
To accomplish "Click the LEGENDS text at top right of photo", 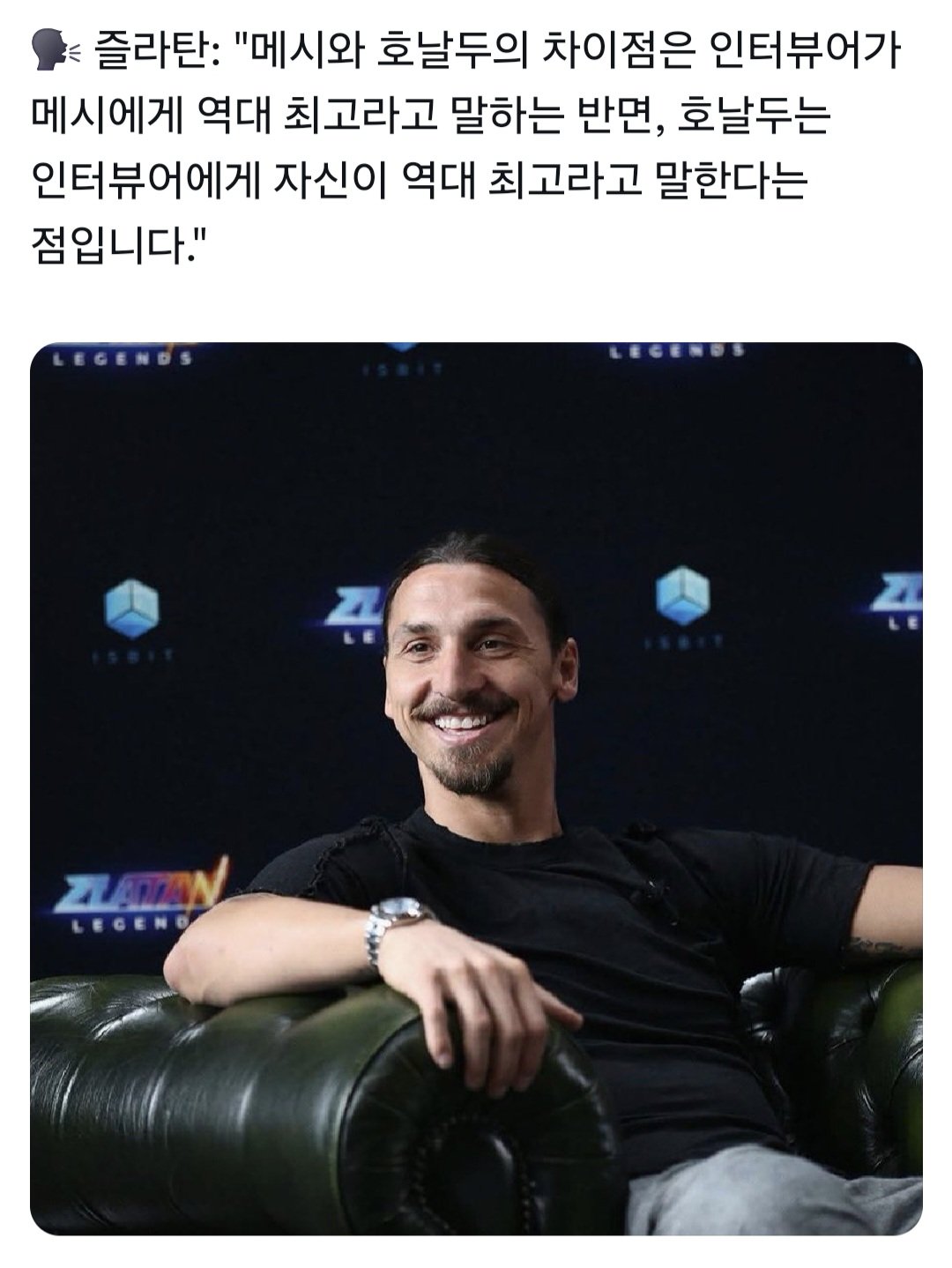I will (677, 351).
